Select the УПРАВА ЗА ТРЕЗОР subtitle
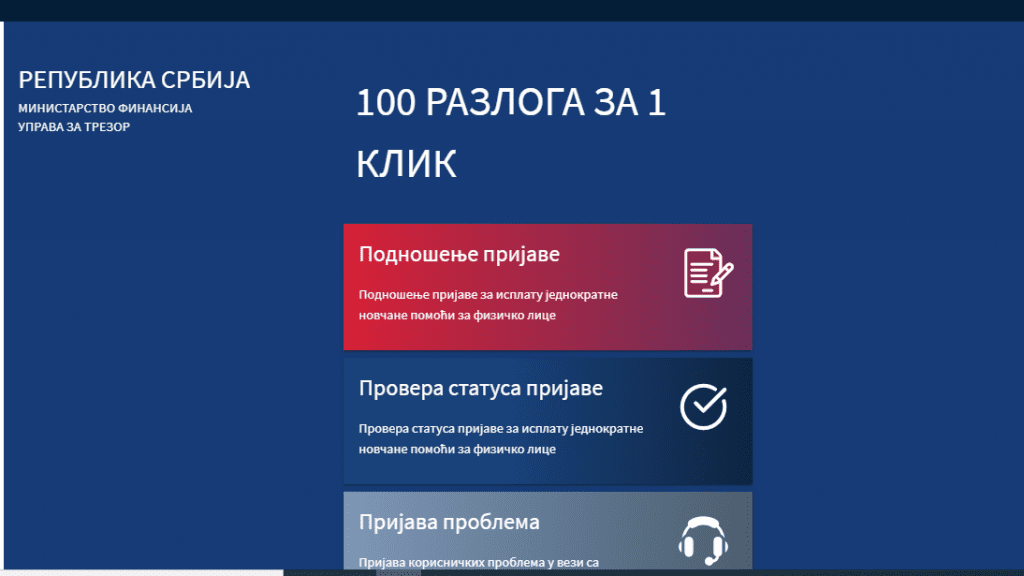 [74, 127]
